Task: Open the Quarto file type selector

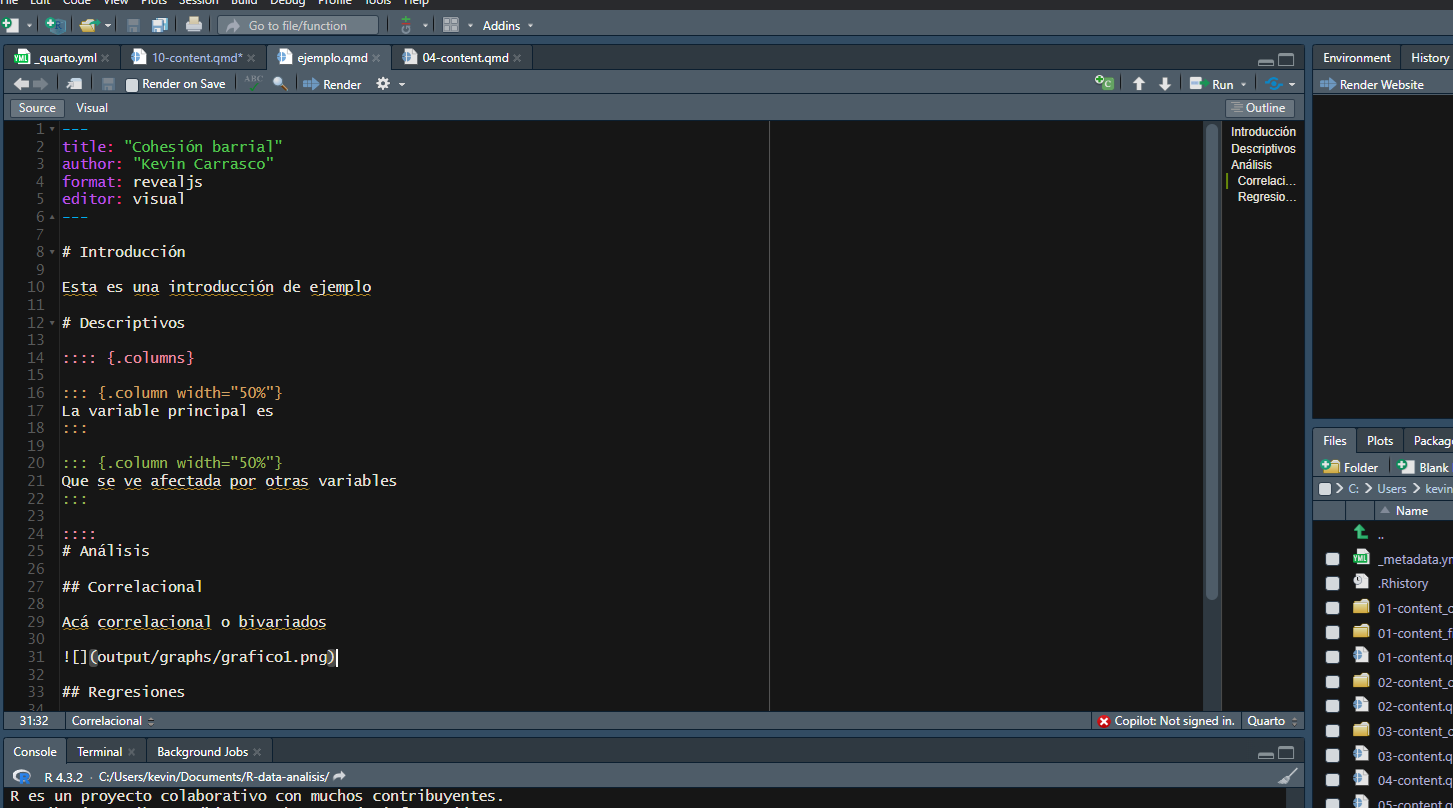Action: [x=1272, y=721]
